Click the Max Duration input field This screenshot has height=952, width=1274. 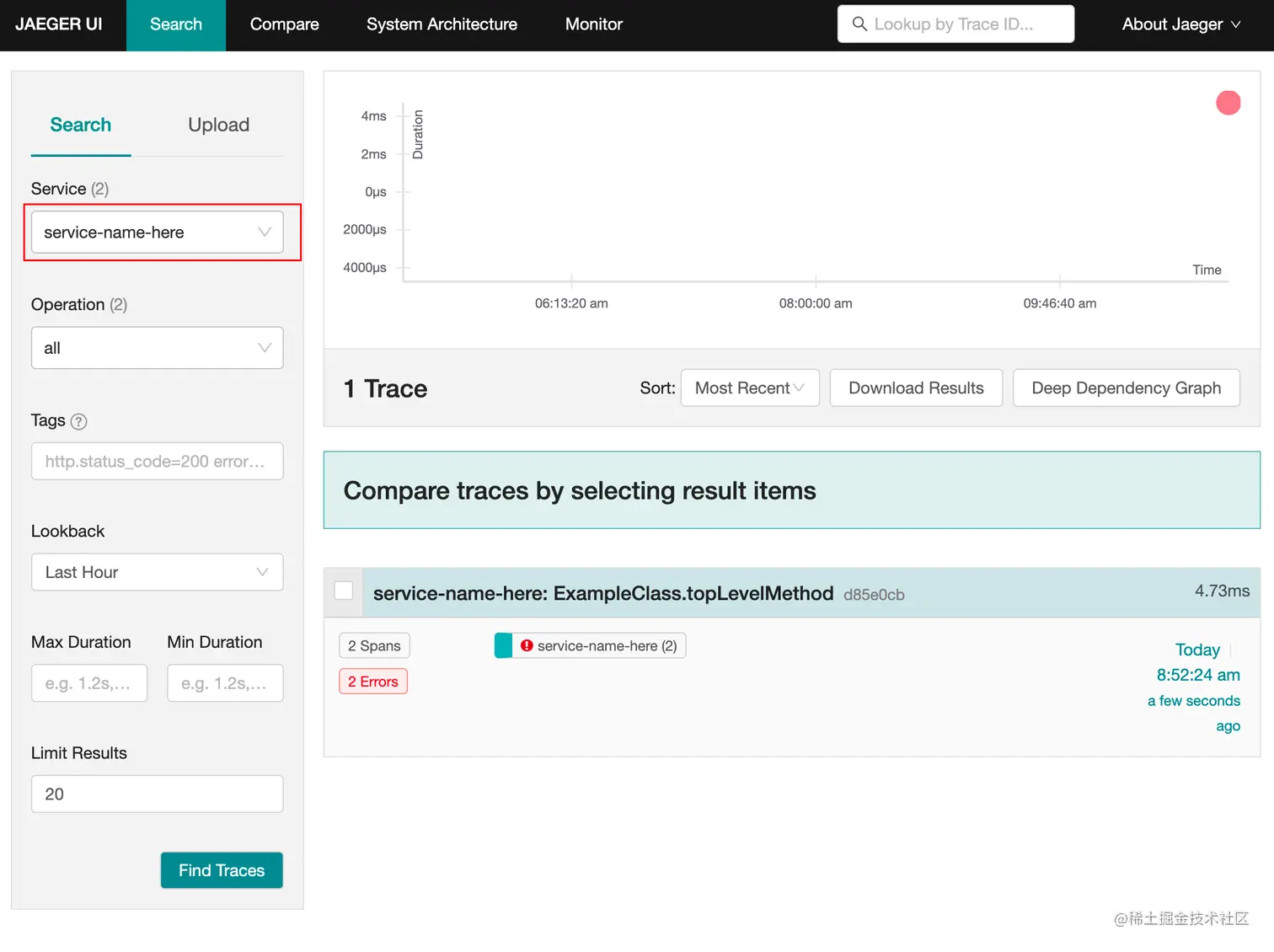coord(89,683)
